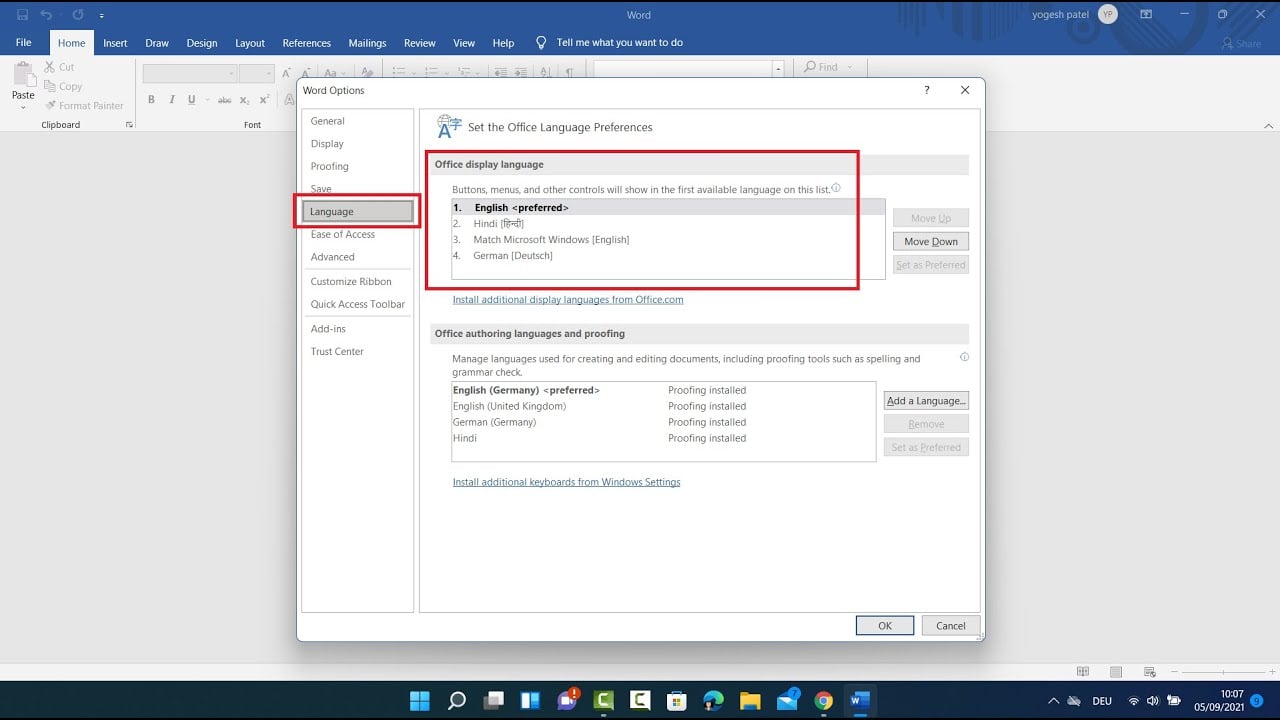Click the Redo icon in title bar
1280x720 pixels.
click(78, 15)
